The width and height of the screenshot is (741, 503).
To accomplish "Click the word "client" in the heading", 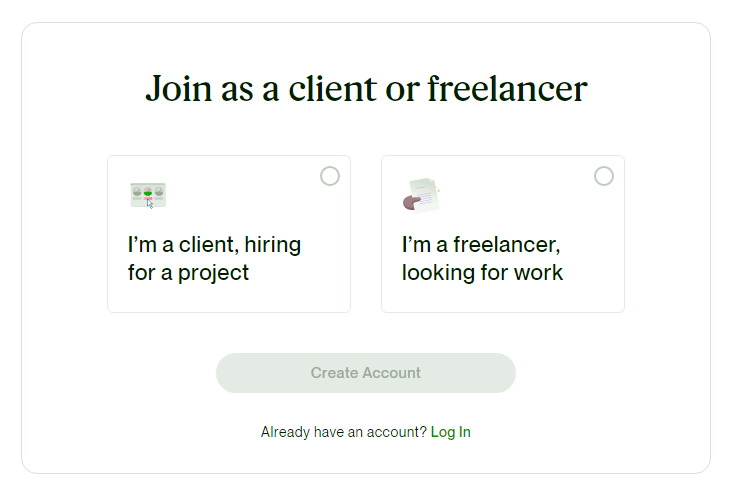I will (333, 88).
